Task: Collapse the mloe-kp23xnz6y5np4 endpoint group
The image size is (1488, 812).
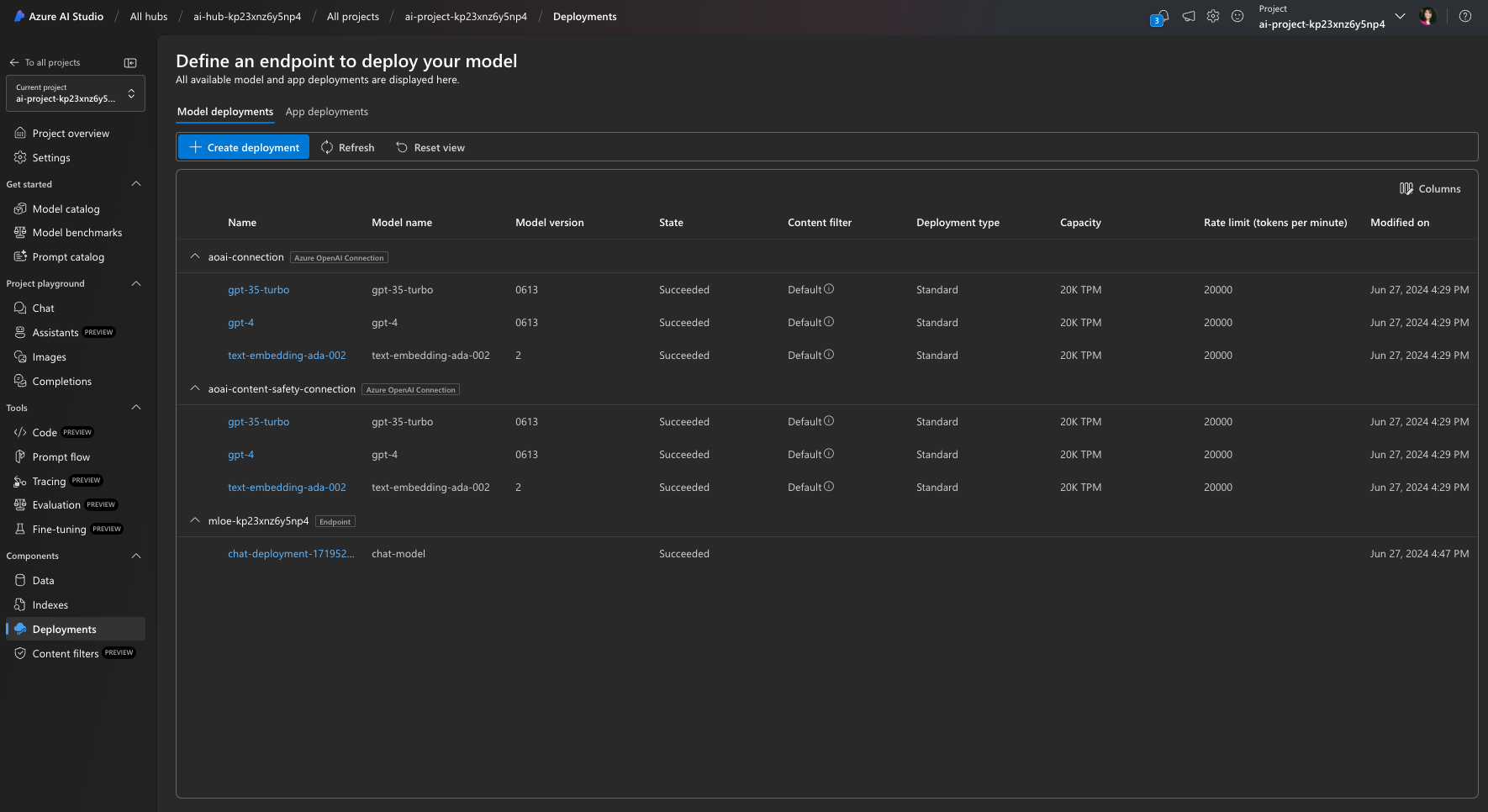Action: (x=195, y=520)
